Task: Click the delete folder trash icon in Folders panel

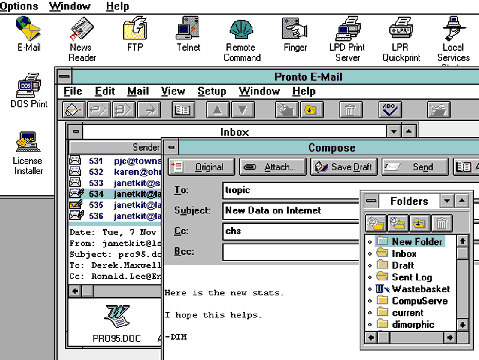Action: (442, 223)
